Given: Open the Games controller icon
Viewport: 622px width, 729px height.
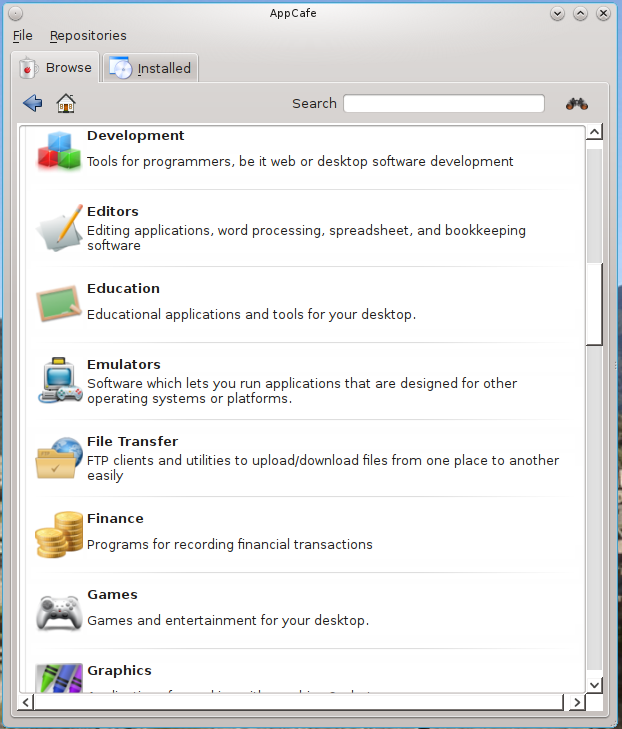Looking at the screenshot, I should (59, 612).
